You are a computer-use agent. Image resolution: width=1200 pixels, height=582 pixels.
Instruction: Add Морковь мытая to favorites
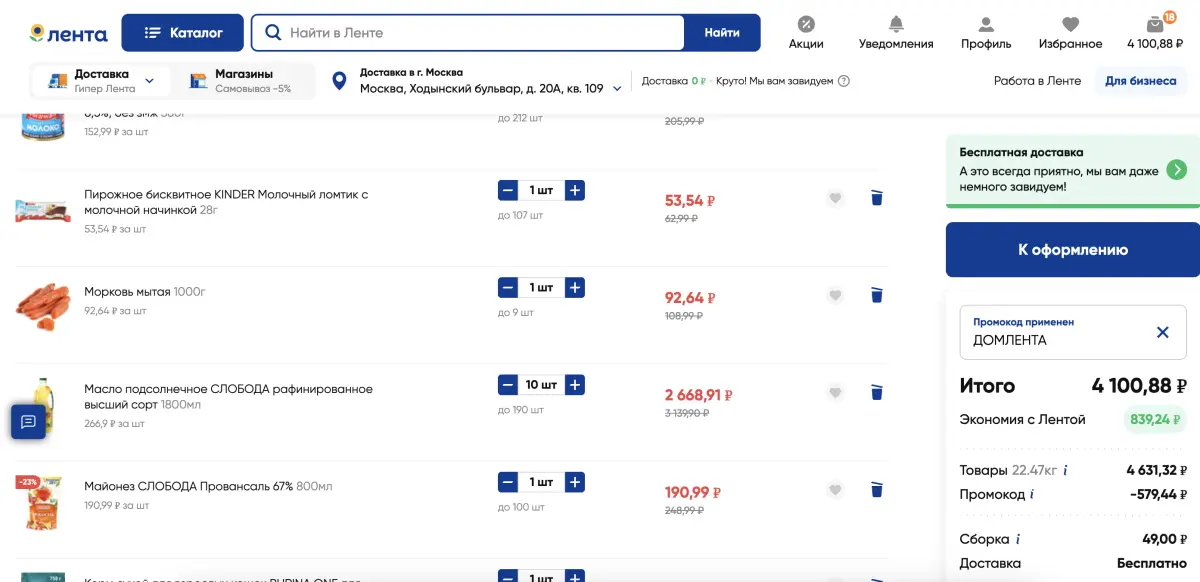[x=836, y=295]
